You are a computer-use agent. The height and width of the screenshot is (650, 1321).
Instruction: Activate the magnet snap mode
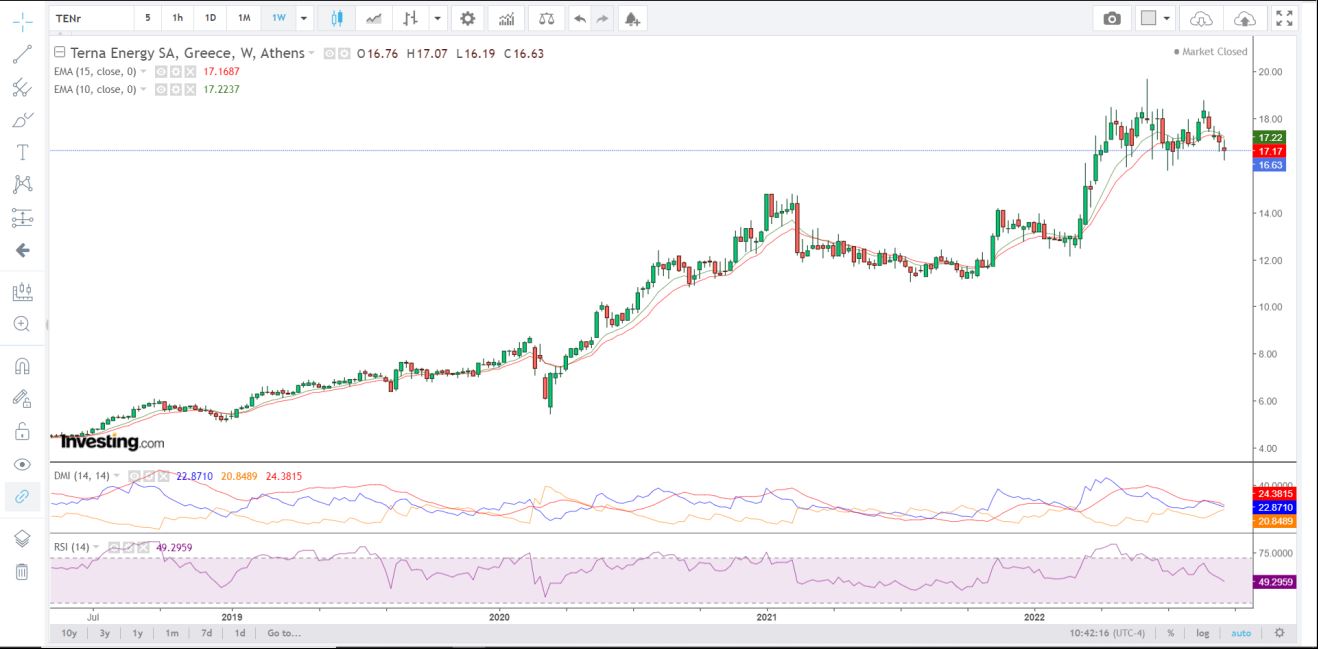click(22, 366)
